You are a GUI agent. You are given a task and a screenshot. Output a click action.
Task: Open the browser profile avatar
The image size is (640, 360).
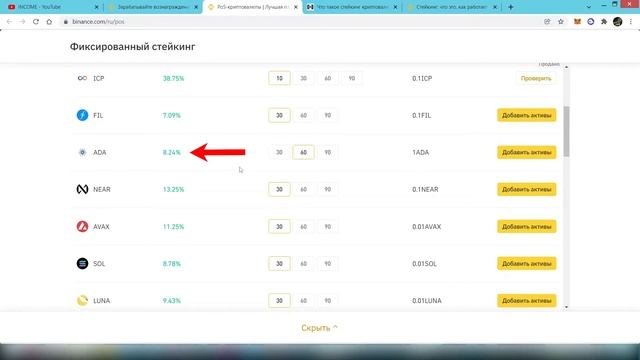click(618, 22)
